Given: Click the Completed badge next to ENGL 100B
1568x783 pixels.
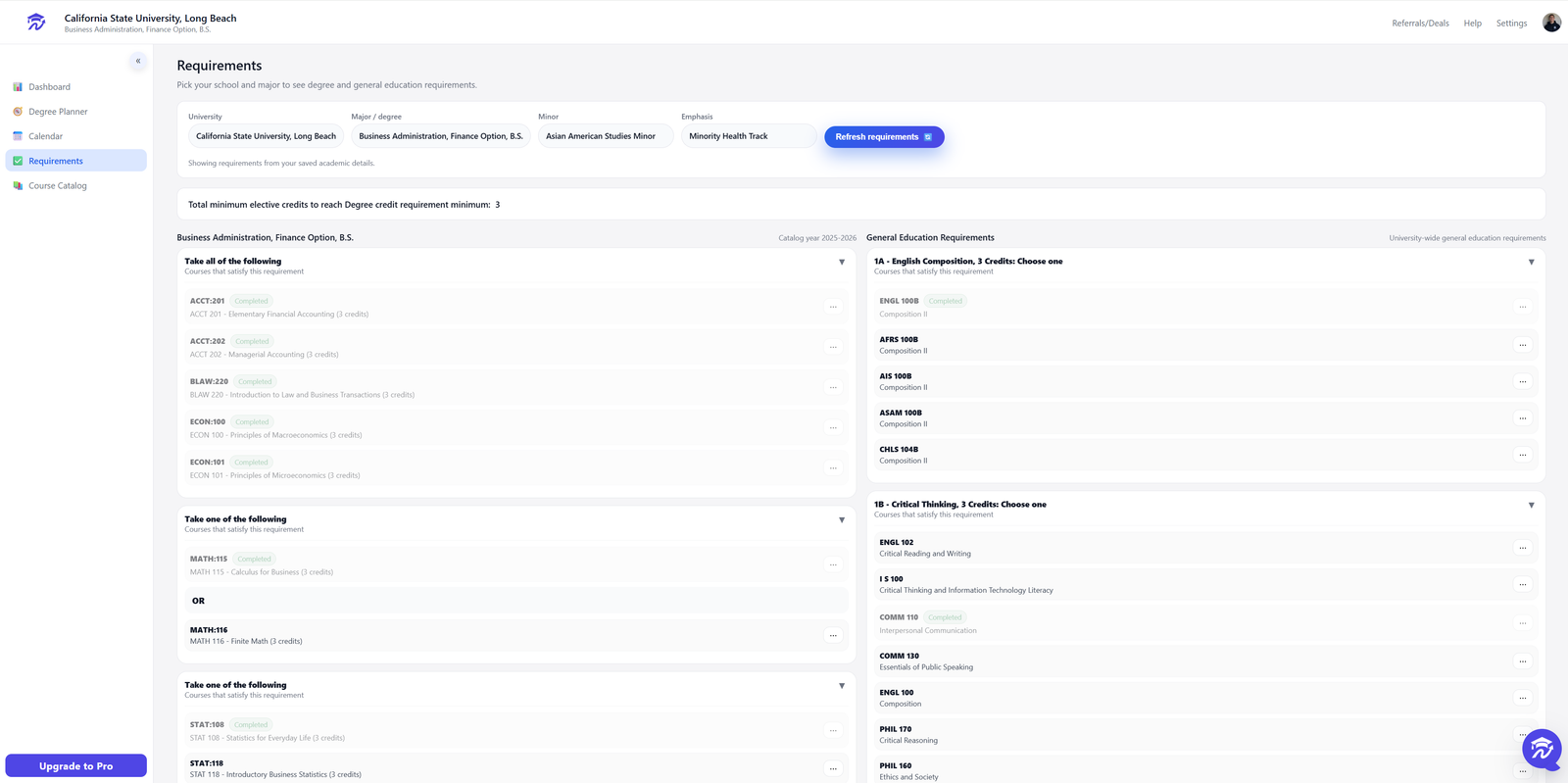Looking at the screenshot, I should click(x=945, y=301).
